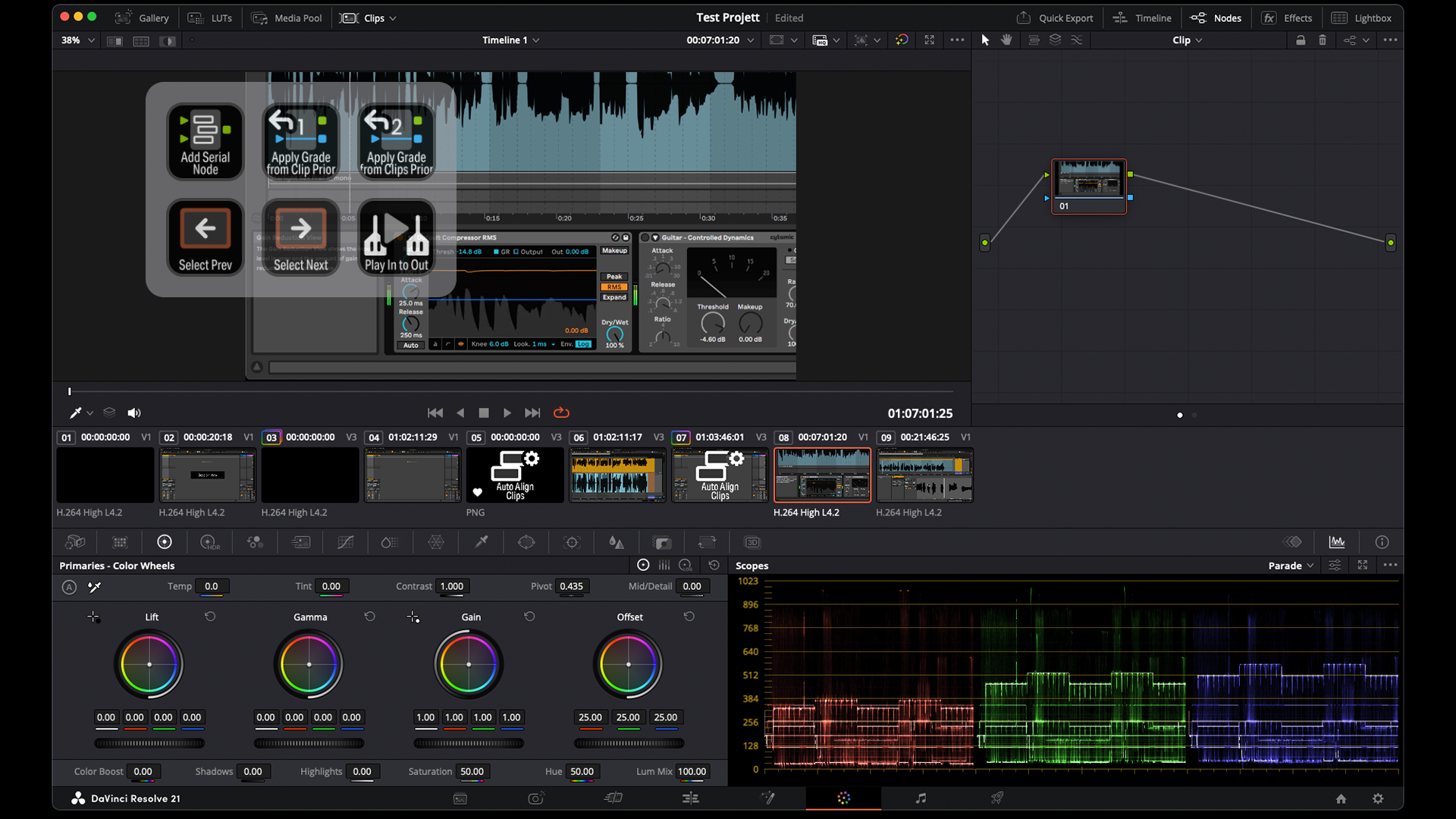The height and width of the screenshot is (819, 1456).
Task: Select the qualifier eyedropper tool under viewer
Action: [76, 413]
